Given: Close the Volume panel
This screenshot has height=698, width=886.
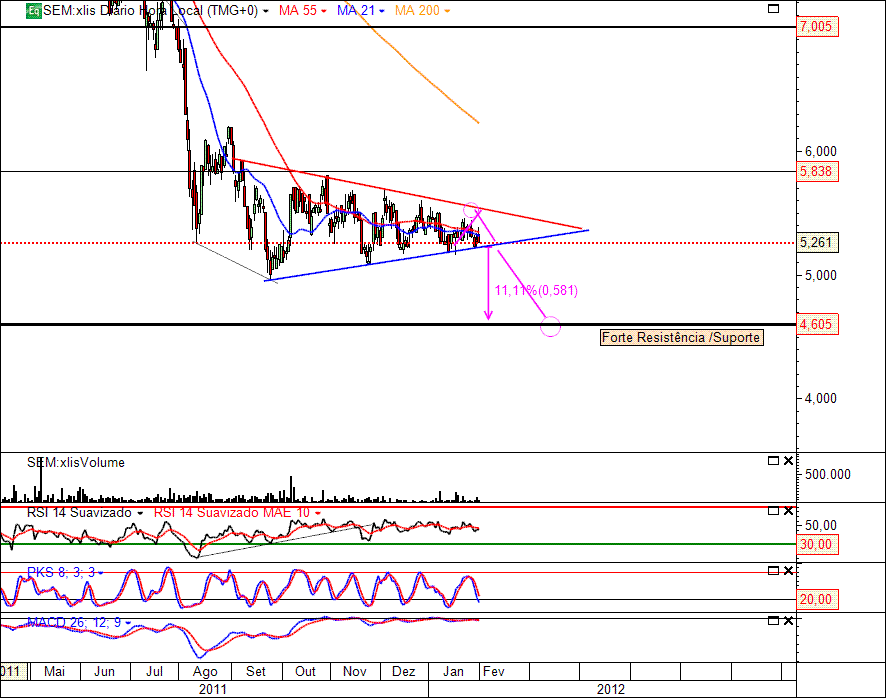Looking at the screenshot, I should pos(789,461).
